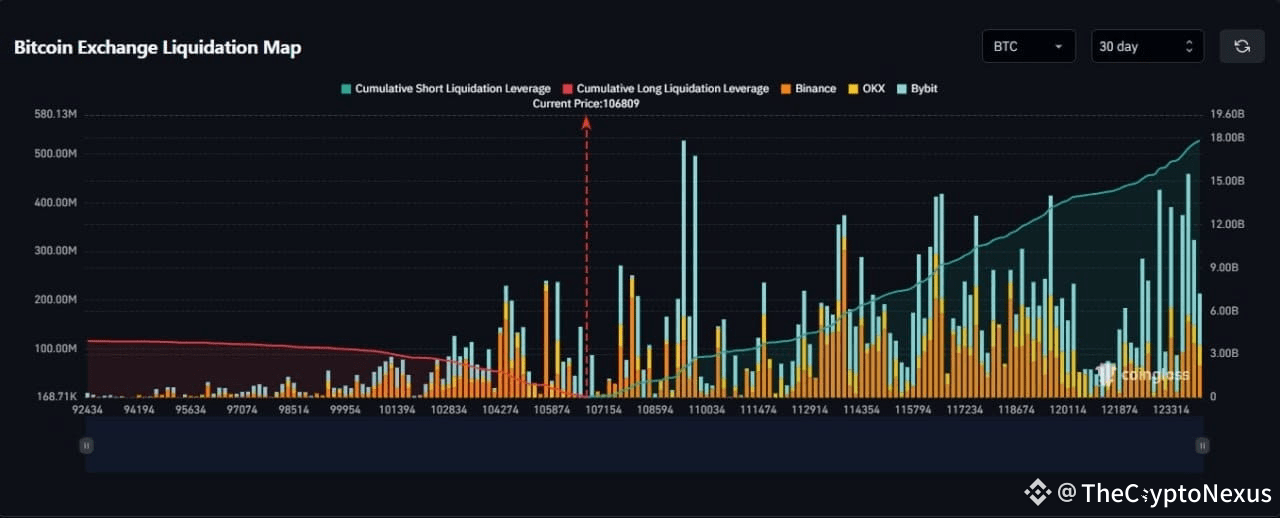
Task: Click the 400.00M y-axis label
Action: coord(55,203)
